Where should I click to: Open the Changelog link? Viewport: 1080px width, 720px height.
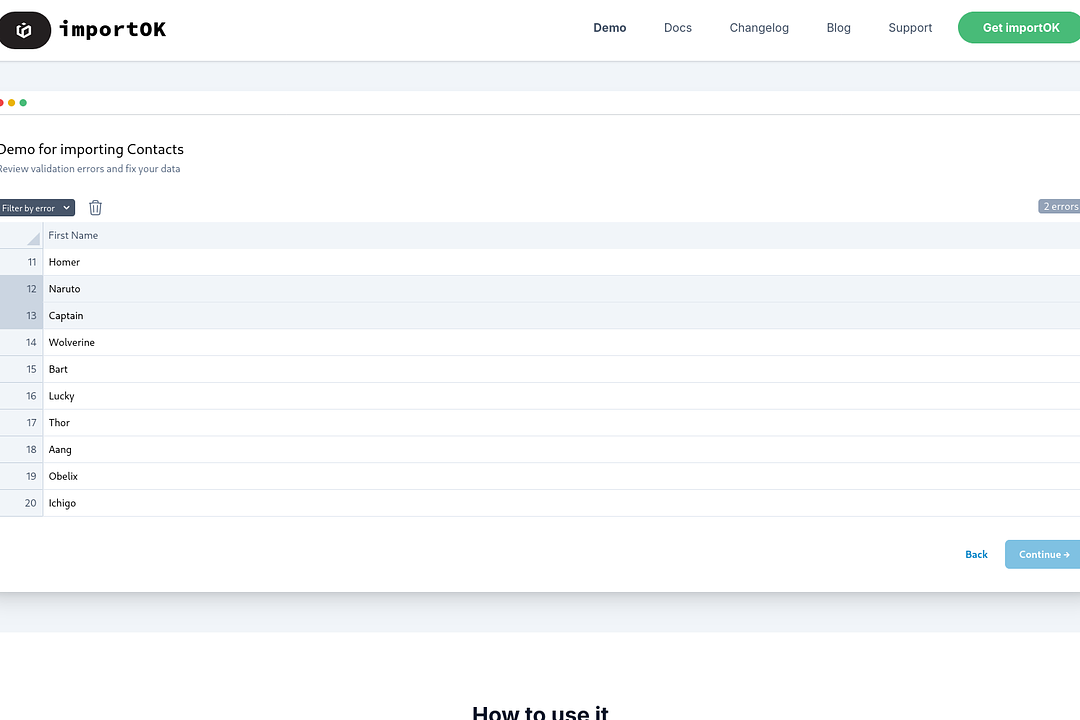pyautogui.click(x=759, y=28)
